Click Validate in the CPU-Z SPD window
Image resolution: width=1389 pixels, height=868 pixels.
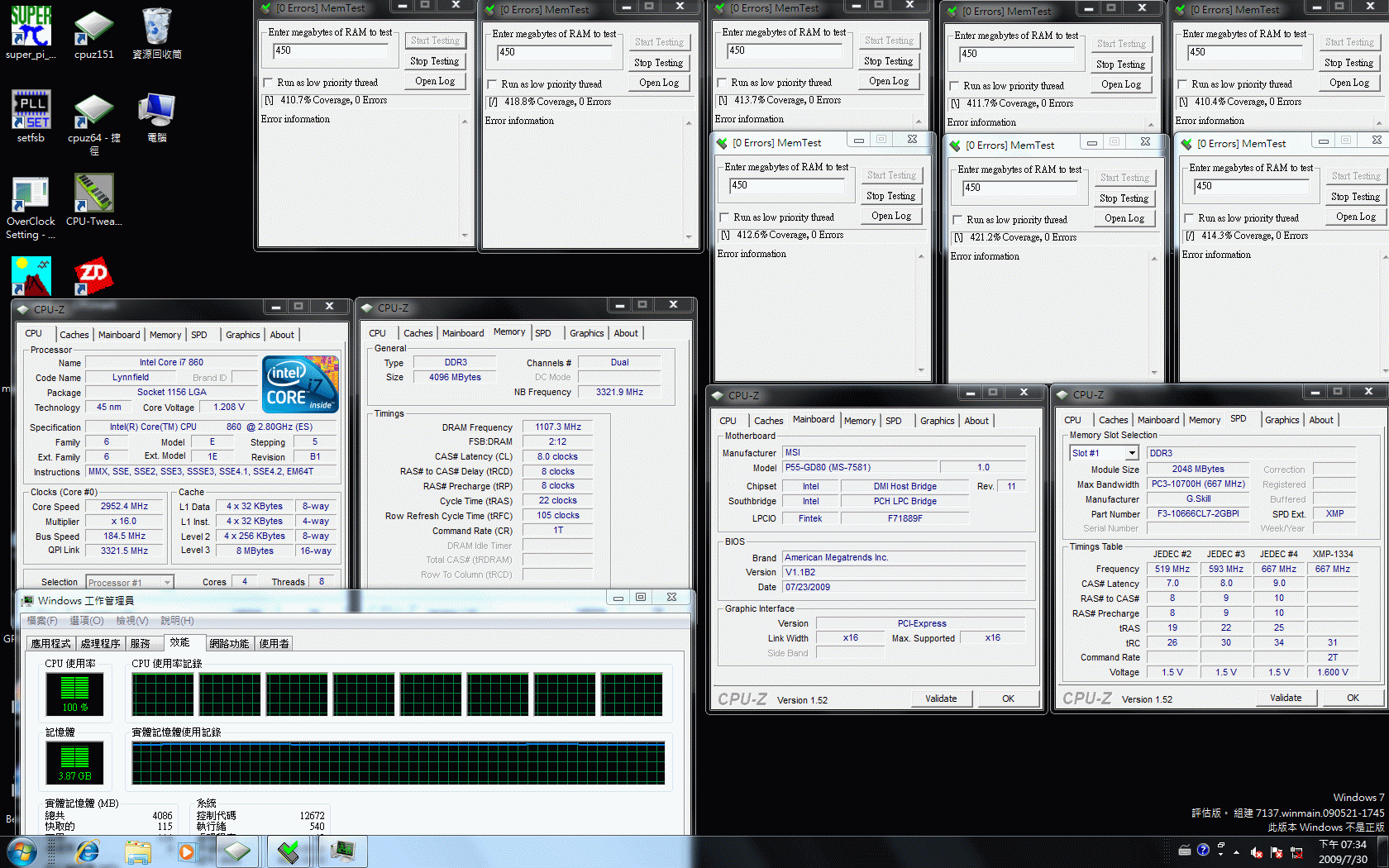pos(1286,698)
